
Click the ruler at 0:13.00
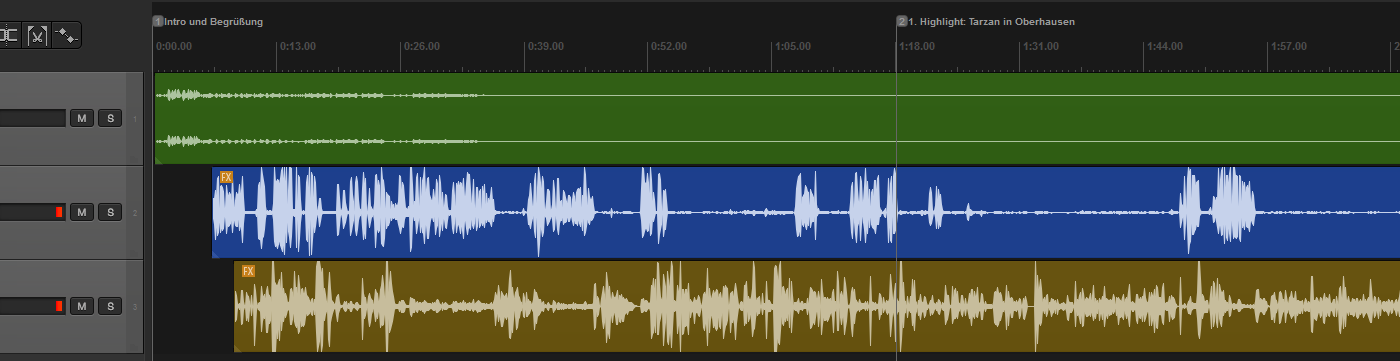tap(297, 46)
